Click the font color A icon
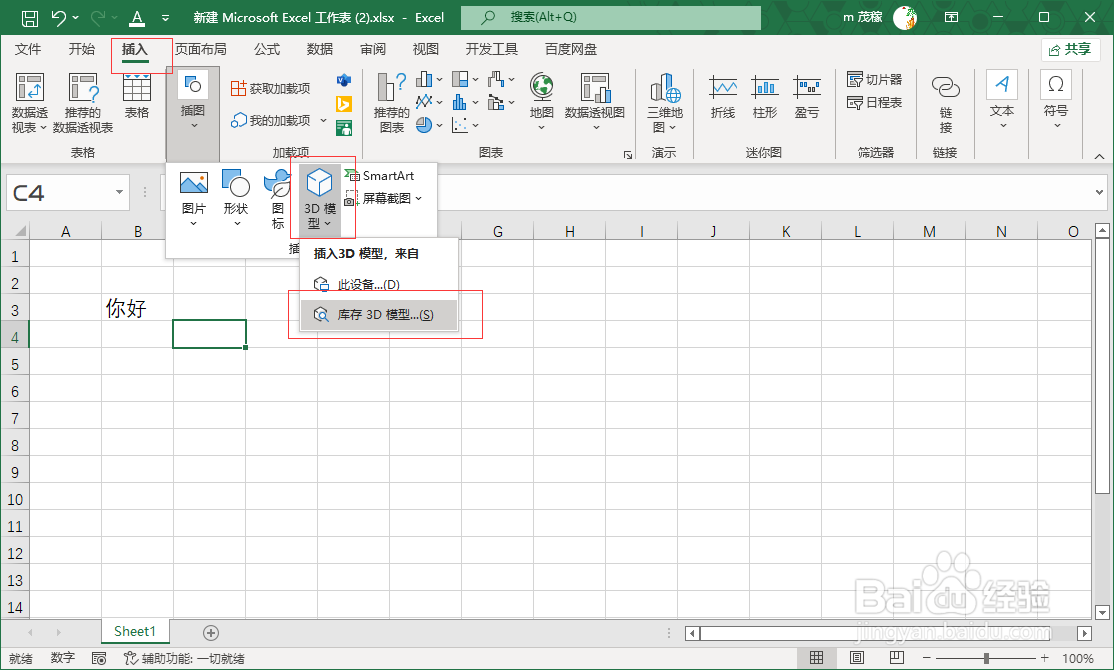Viewport: 1114px width, 670px height. pyautogui.click(x=137, y=18)
